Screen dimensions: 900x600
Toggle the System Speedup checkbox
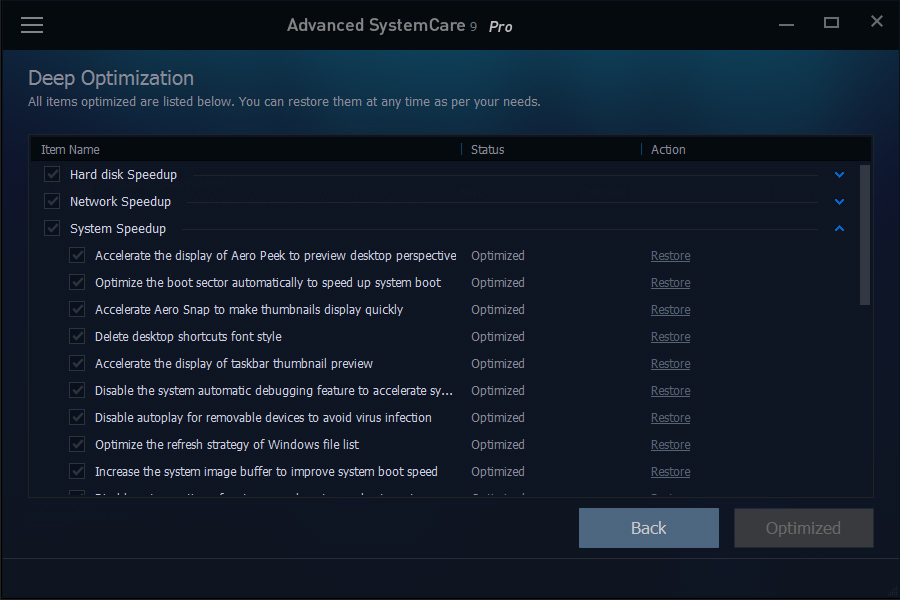52,228
